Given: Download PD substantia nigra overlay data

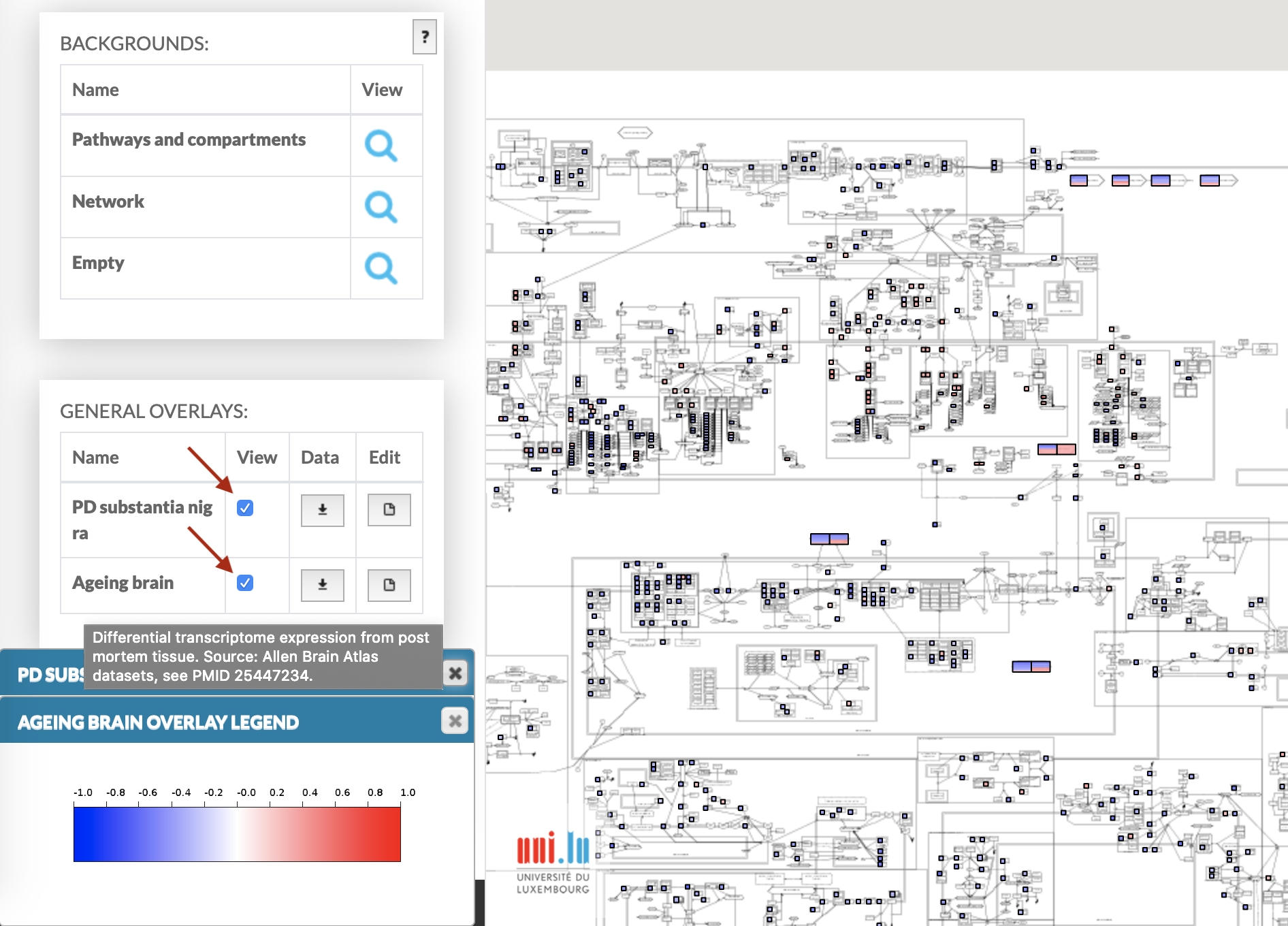Looking at the screenshot, I should pyautogui.click(x=322, y=510).
